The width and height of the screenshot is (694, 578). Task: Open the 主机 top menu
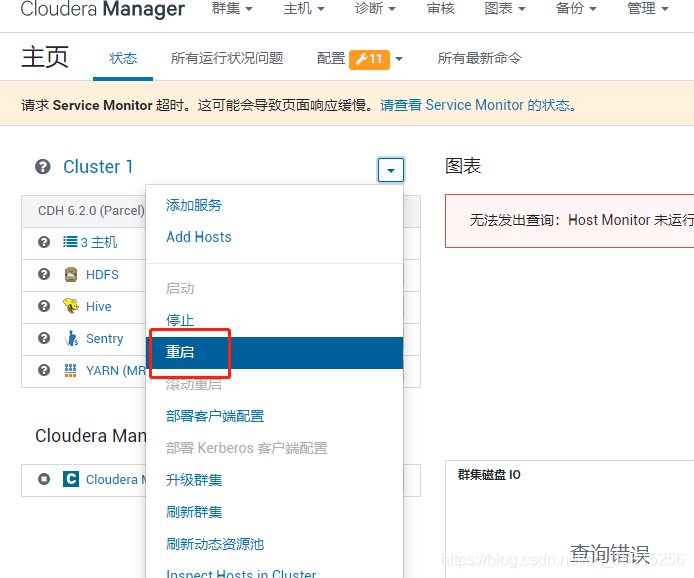tap(304, 9)
